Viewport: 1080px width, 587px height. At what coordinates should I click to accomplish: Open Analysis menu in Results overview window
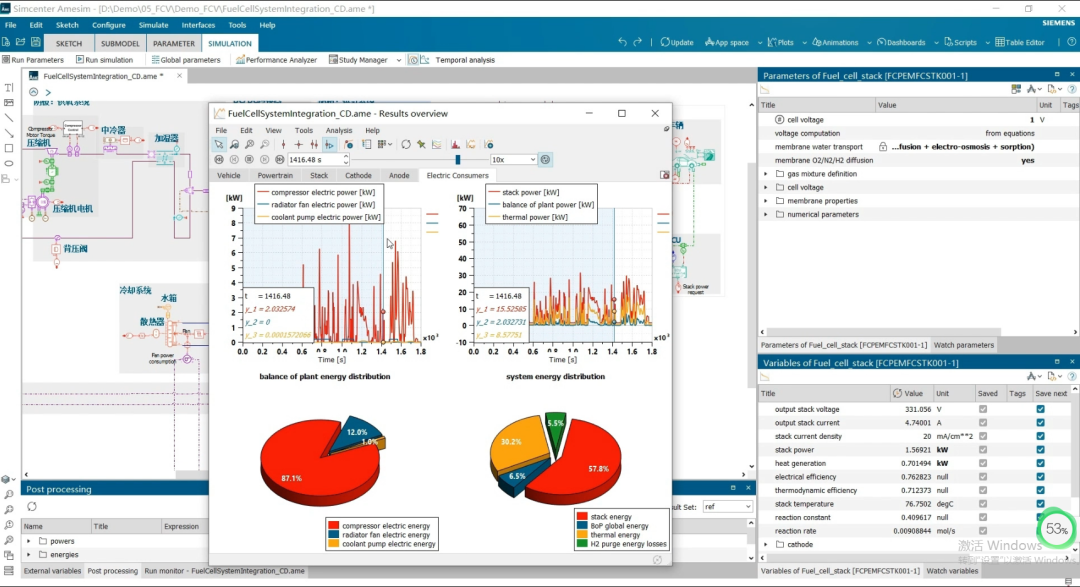pos(338,130)
